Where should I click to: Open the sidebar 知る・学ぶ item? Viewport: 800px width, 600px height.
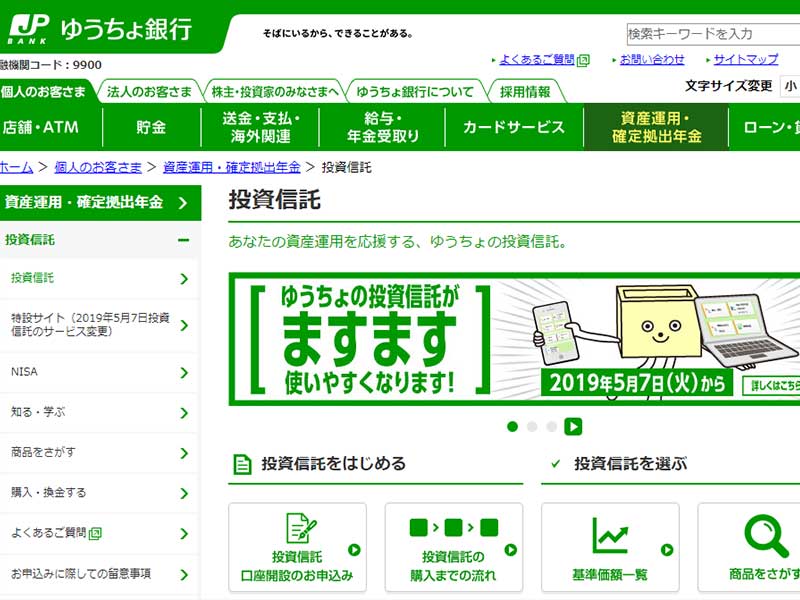pos(99,413)
